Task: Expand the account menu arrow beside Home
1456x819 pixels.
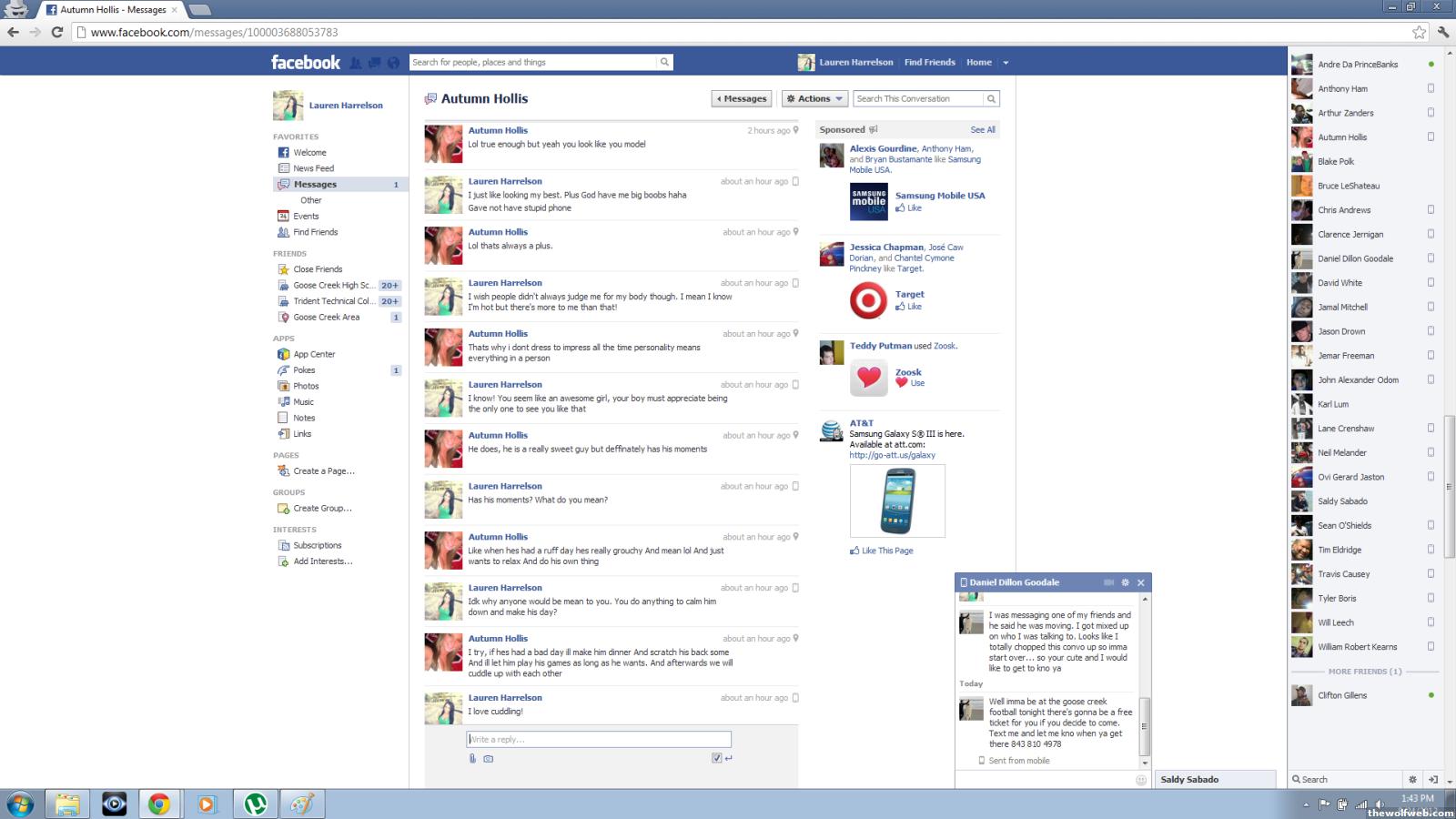Action: point(1006,63)
